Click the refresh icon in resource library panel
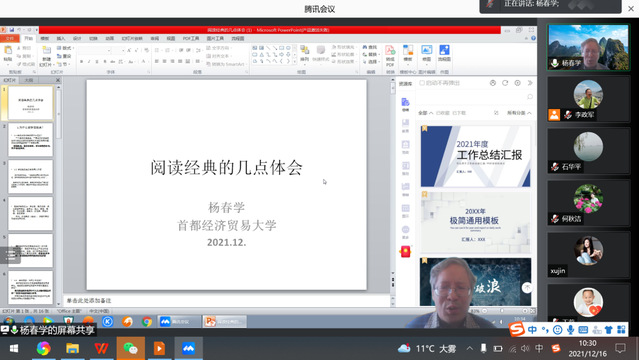This screenshot has height=360, width=639. tap(505, 83)
